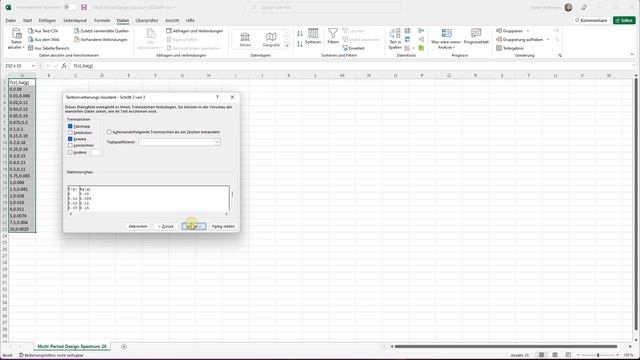Open Erweitert filter options
Viewport: 640px width, 360px height.
point(353,48)
